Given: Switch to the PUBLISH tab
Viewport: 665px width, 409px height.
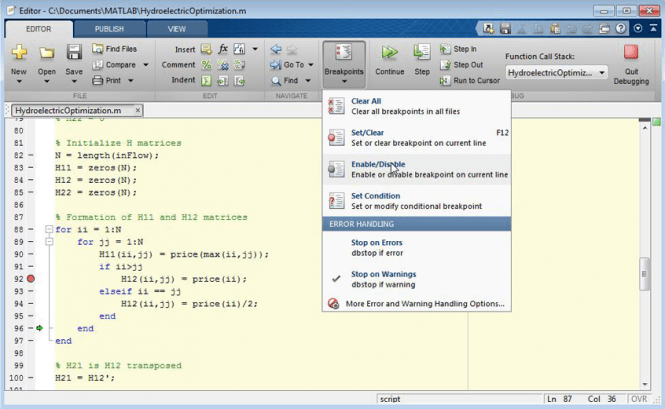Looking at the screenshot, I should click(x=109, y=29).
